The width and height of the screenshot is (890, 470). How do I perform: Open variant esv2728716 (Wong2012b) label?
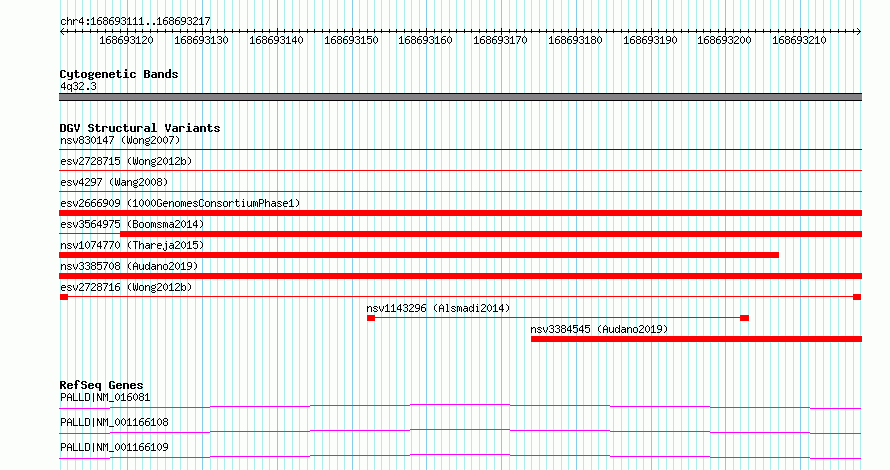pyautogui.click(x=126, y=287)
